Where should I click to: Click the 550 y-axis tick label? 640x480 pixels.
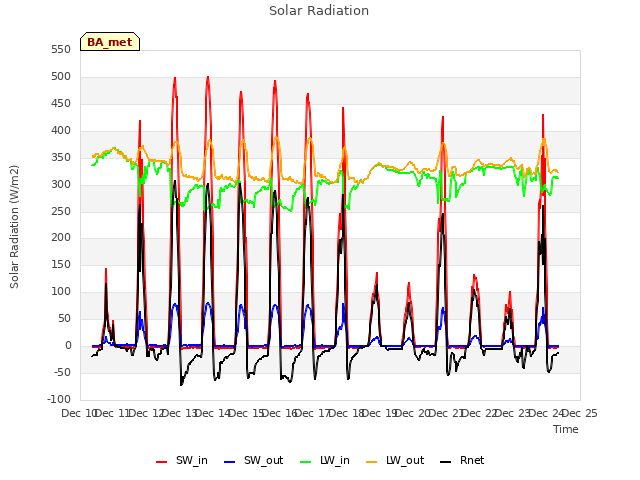61,49
